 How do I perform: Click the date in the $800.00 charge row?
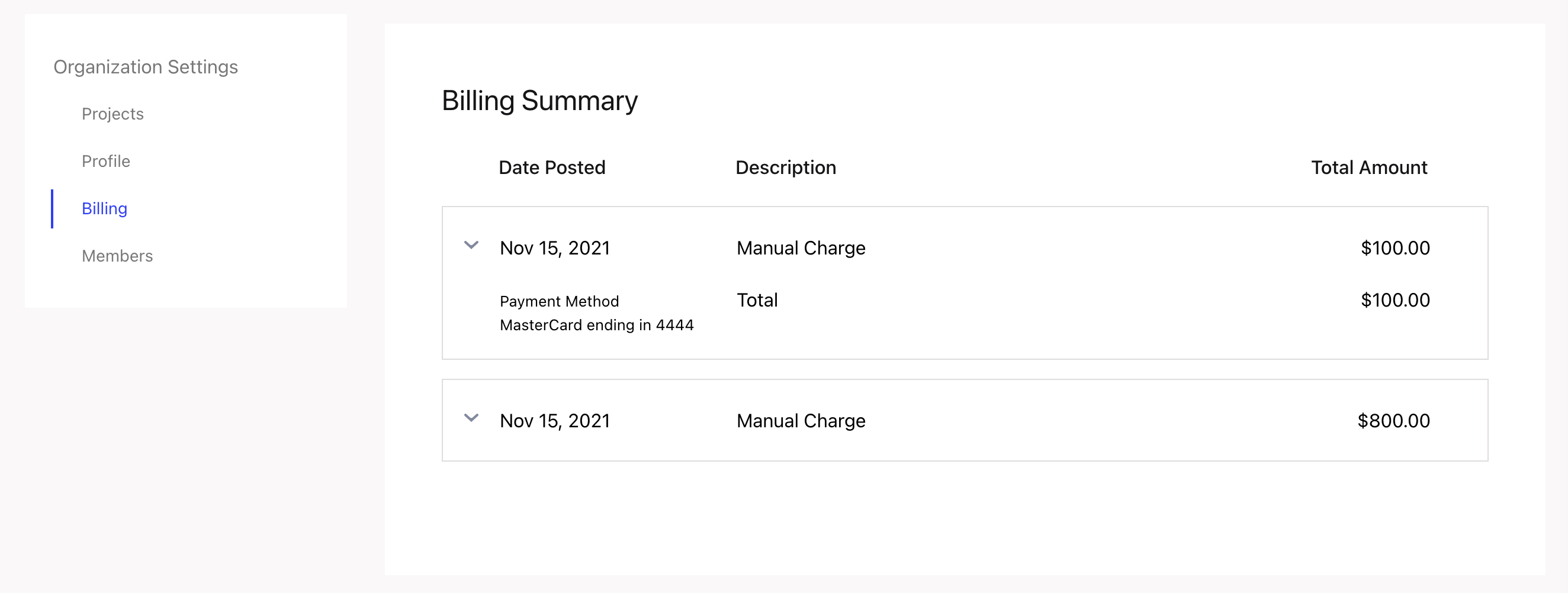(x=554, y=421)
